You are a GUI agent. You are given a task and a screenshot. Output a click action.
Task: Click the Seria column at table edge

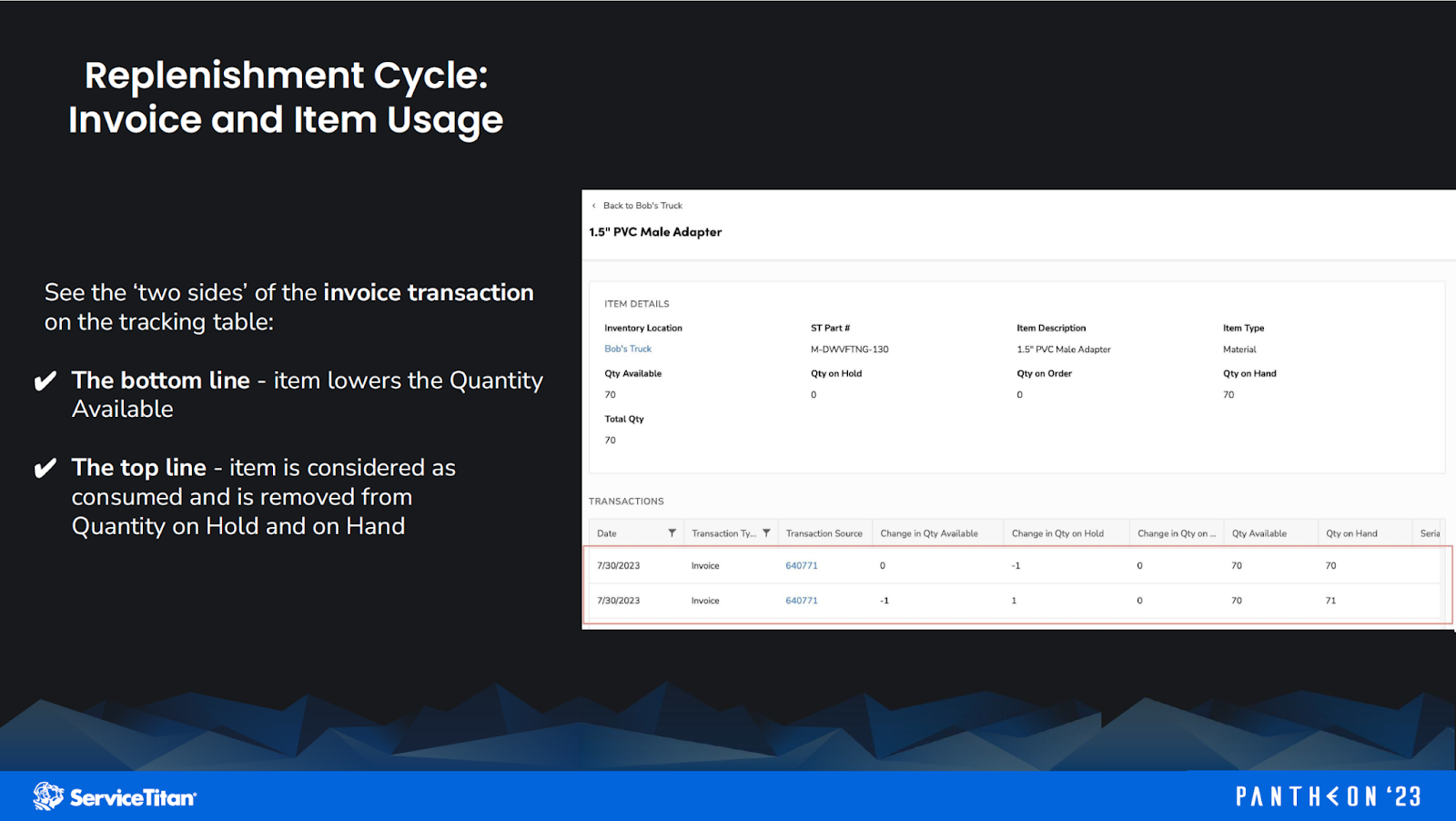tap(1427, 532)
